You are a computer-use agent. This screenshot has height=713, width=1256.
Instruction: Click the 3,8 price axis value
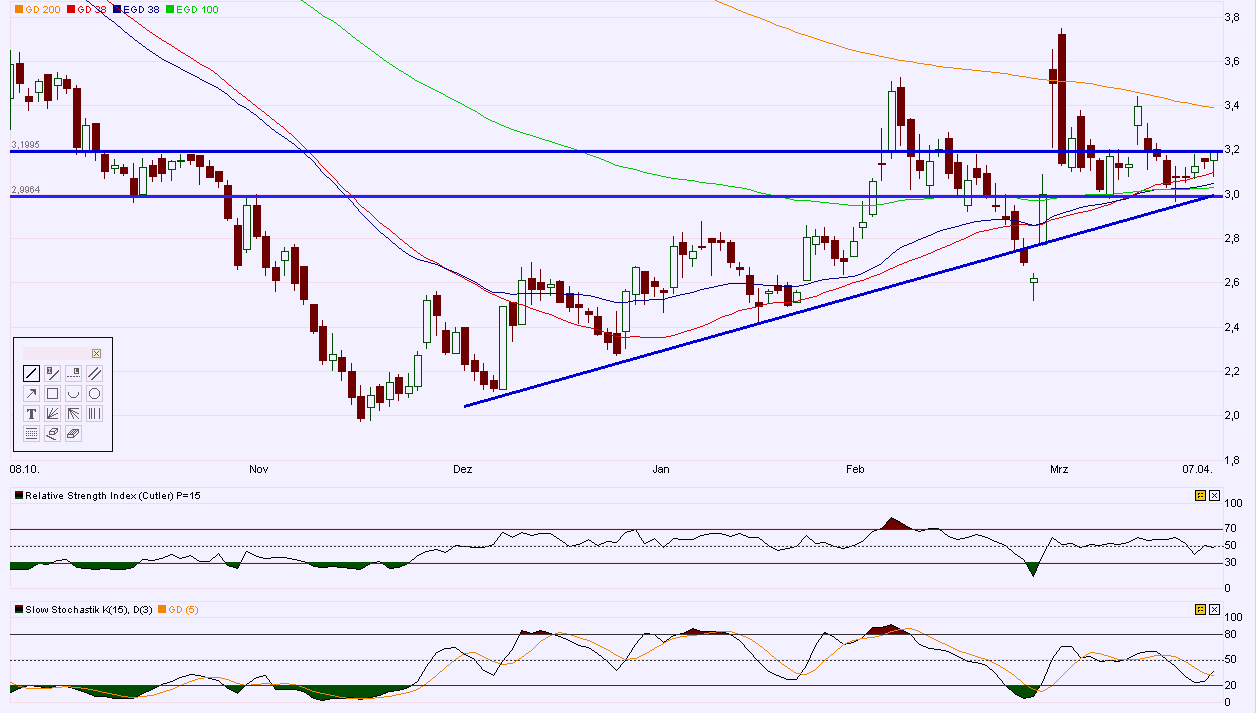(x=1232, y=17)
